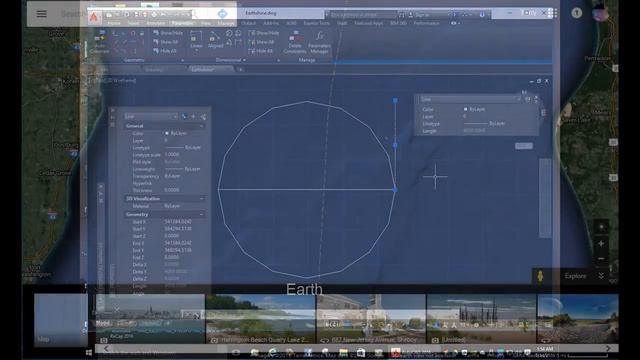Click the Delete Constraints tool
The image size is (640, 360).
coord(295,42)
